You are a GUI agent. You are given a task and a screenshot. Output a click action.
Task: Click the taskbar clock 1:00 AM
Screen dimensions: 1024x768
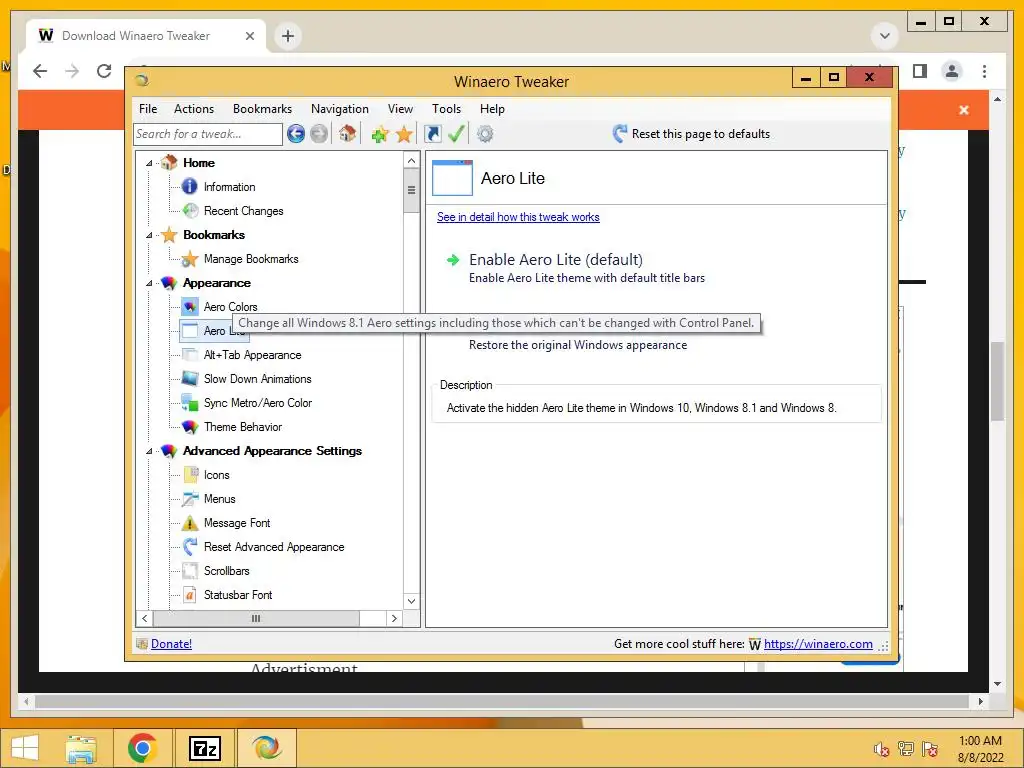[980, 741]
